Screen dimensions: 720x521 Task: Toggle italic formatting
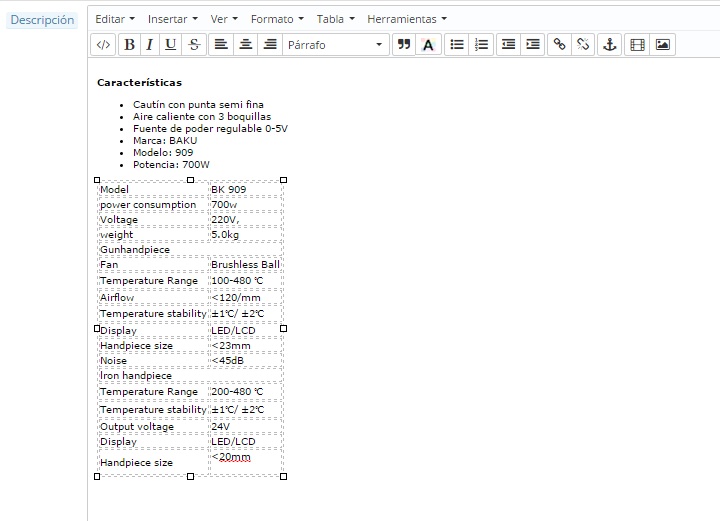pos(150,45)
